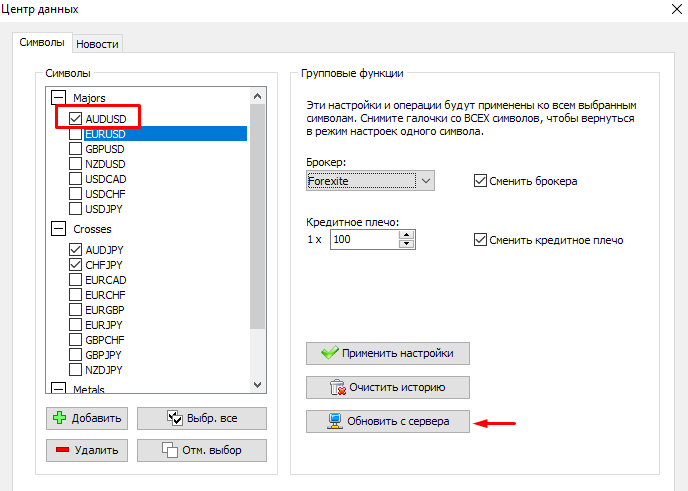Image resolution: width=688 pixels, height=491 pixels.
Task: Check the GBPUSD symbol checkbox
Action: 76,148
